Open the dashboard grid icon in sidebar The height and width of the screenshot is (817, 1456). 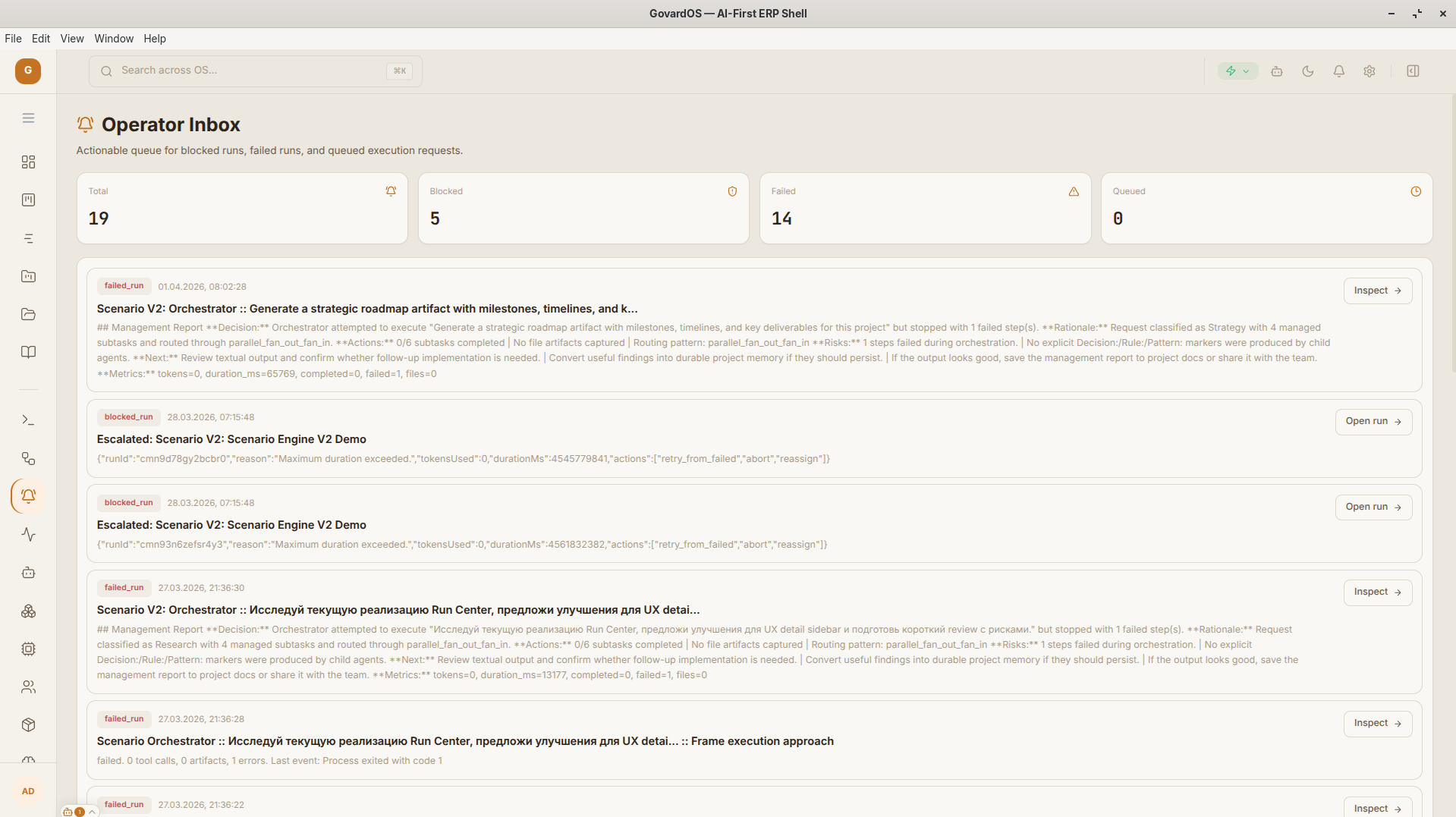[28, 162]
